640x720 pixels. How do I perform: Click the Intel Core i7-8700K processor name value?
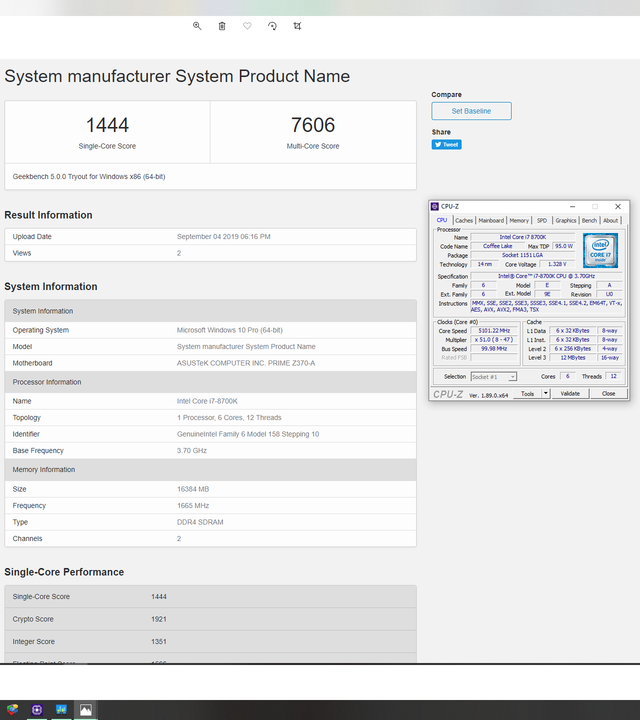pyautogui.click(x=208, y=401)
